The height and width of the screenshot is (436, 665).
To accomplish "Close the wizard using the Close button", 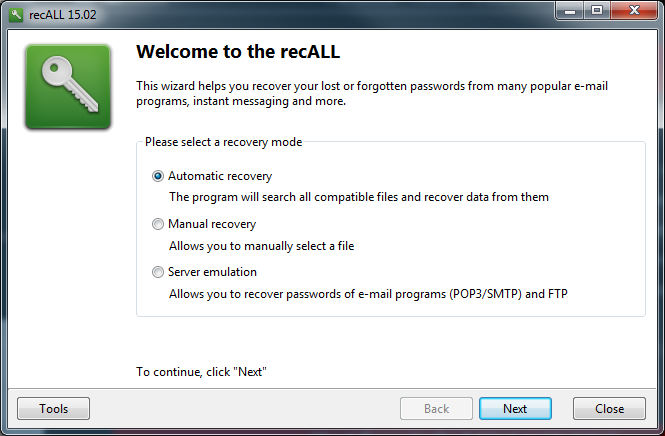I will coord(609,408).
